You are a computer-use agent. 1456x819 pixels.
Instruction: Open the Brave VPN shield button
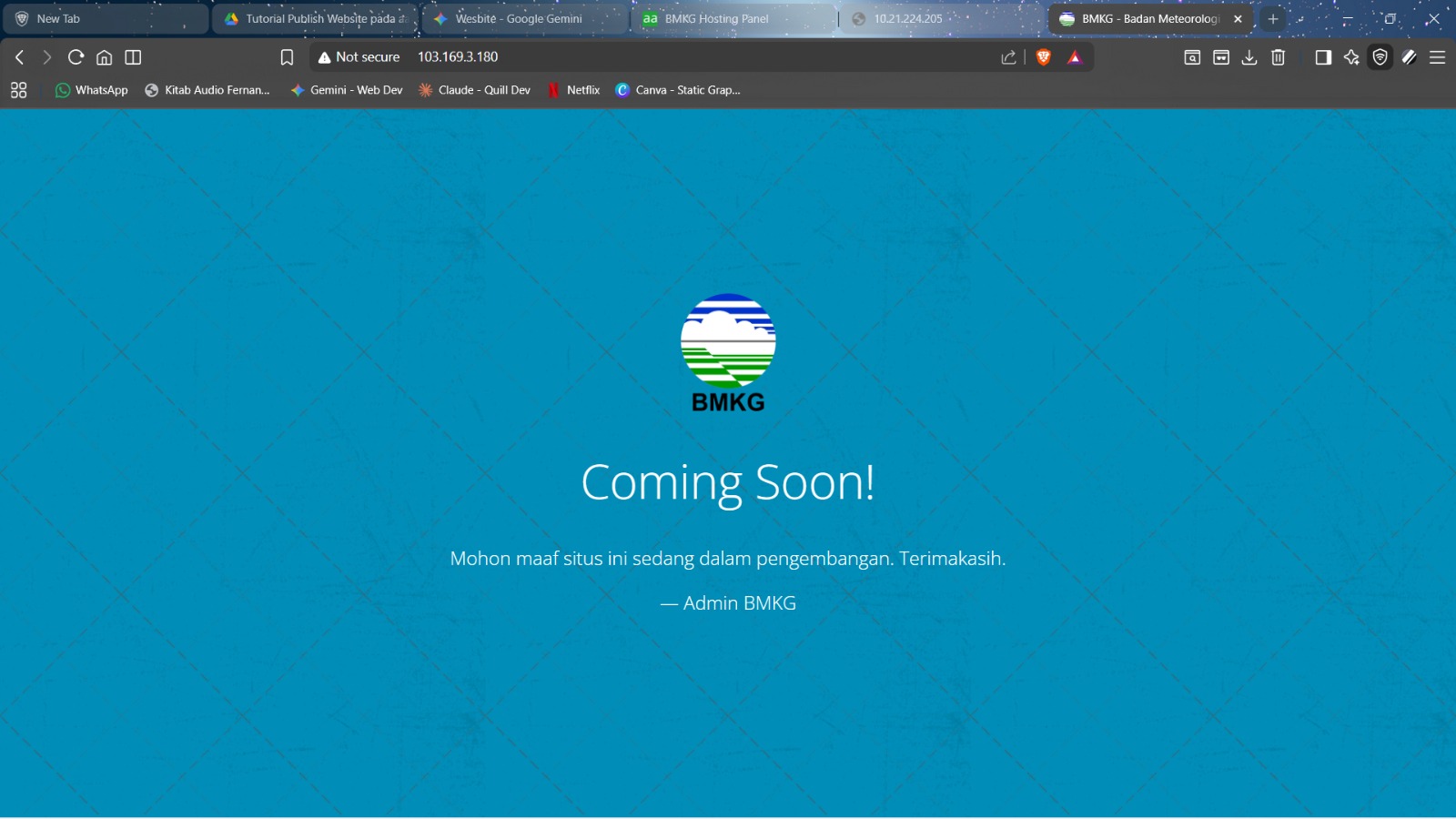(x=1380, y=57)
